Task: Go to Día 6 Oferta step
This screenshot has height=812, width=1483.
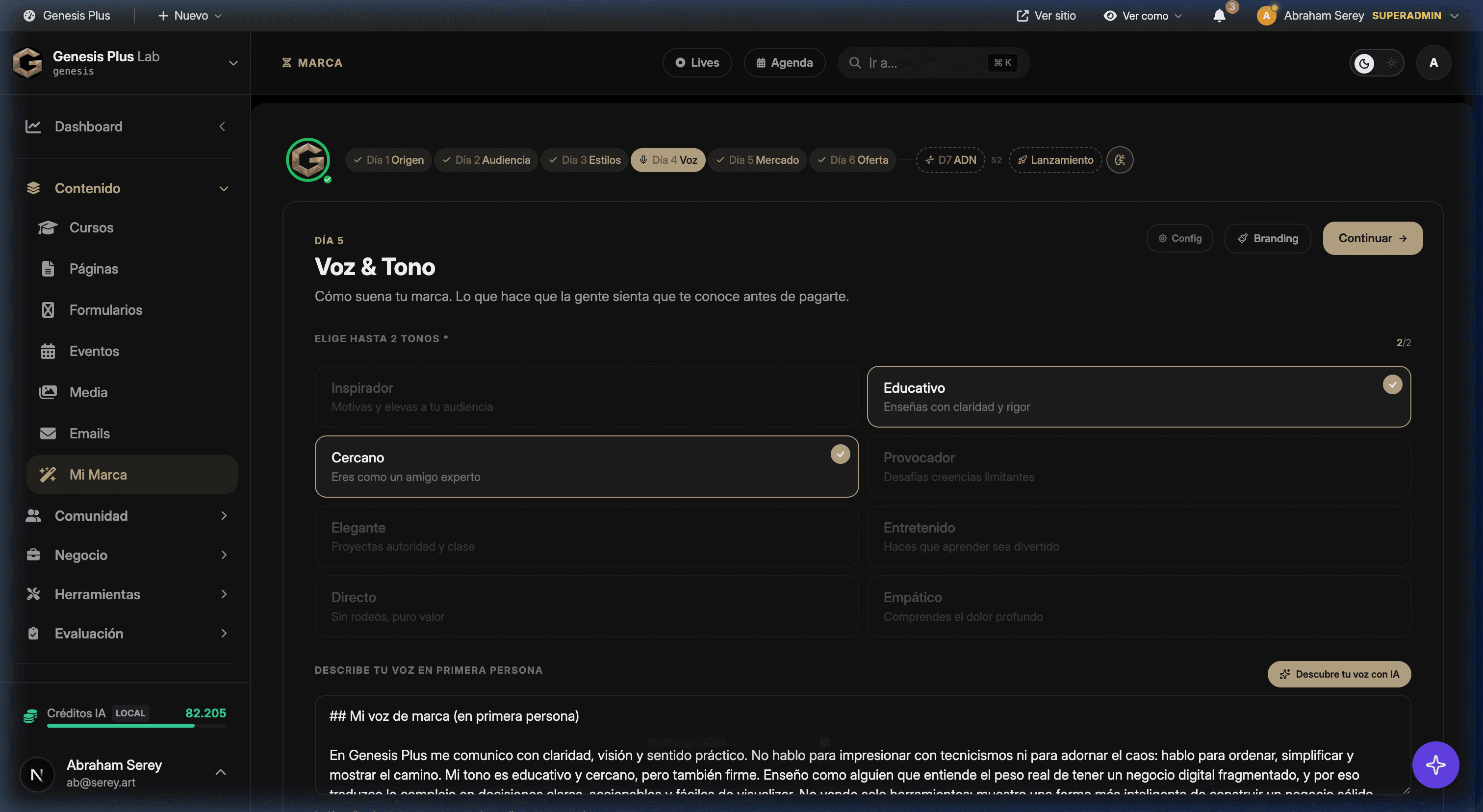Action: 853,160
